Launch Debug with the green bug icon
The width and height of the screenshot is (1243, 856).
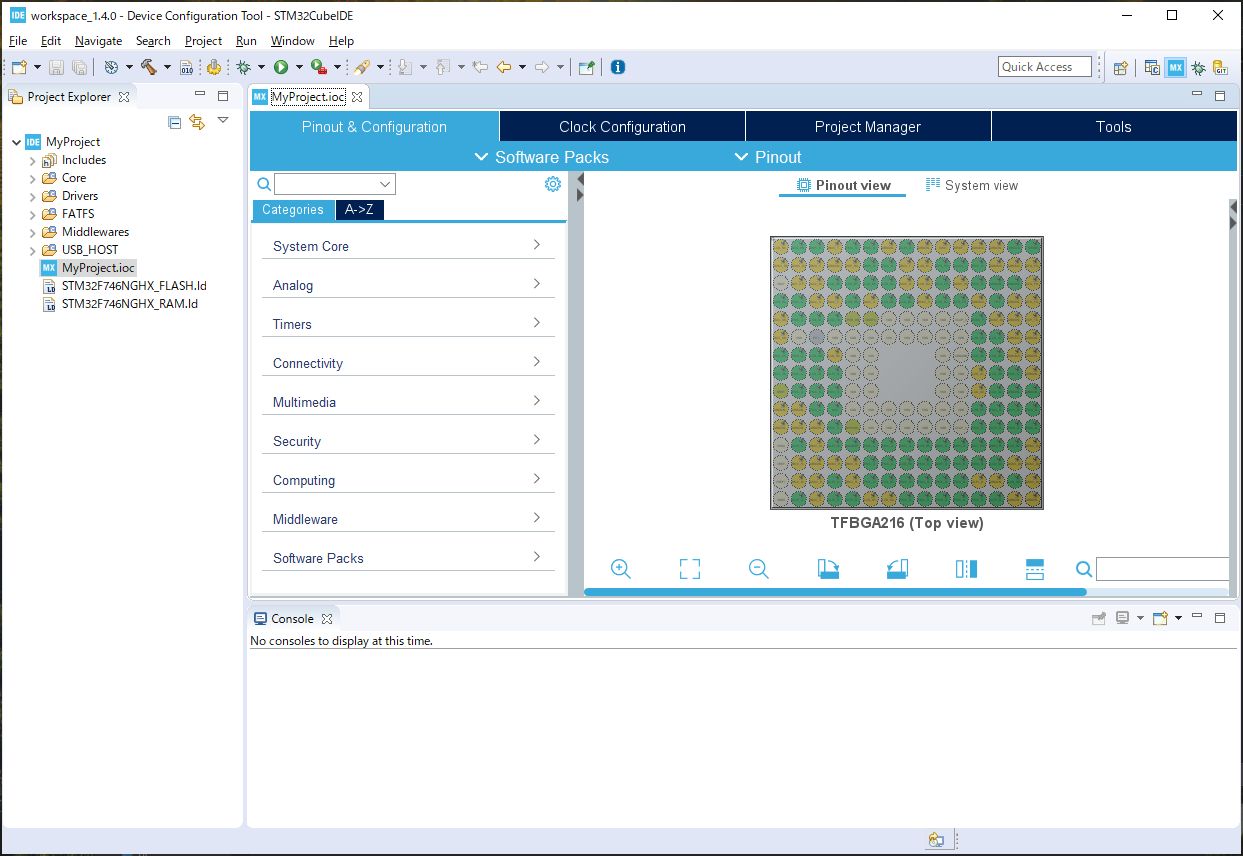point(243,67)
